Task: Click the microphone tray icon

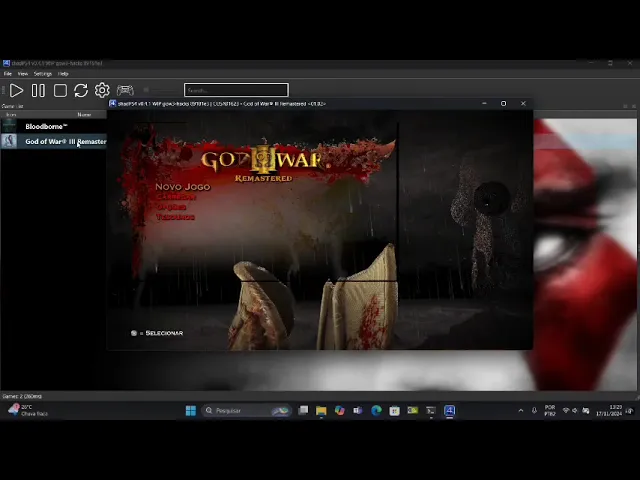Action: click(534, 411)
